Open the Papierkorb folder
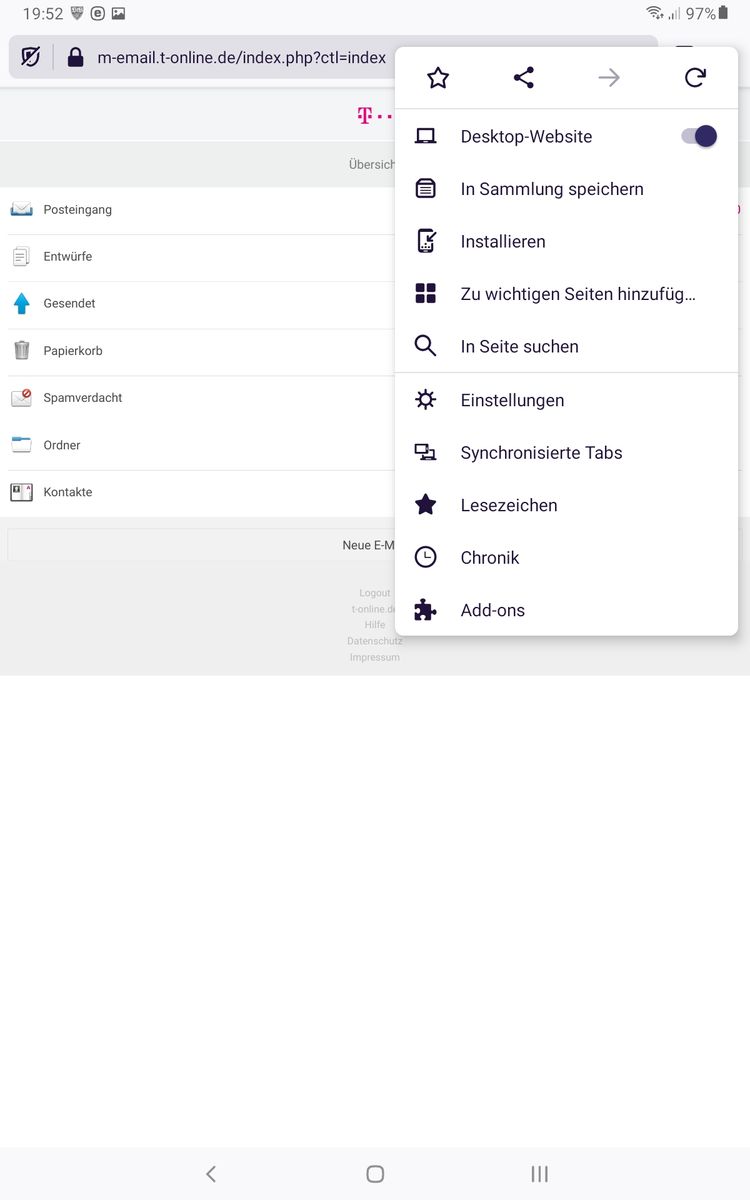Image resolution: width=750 pixels, height=1200 pixels. (73, 351)
